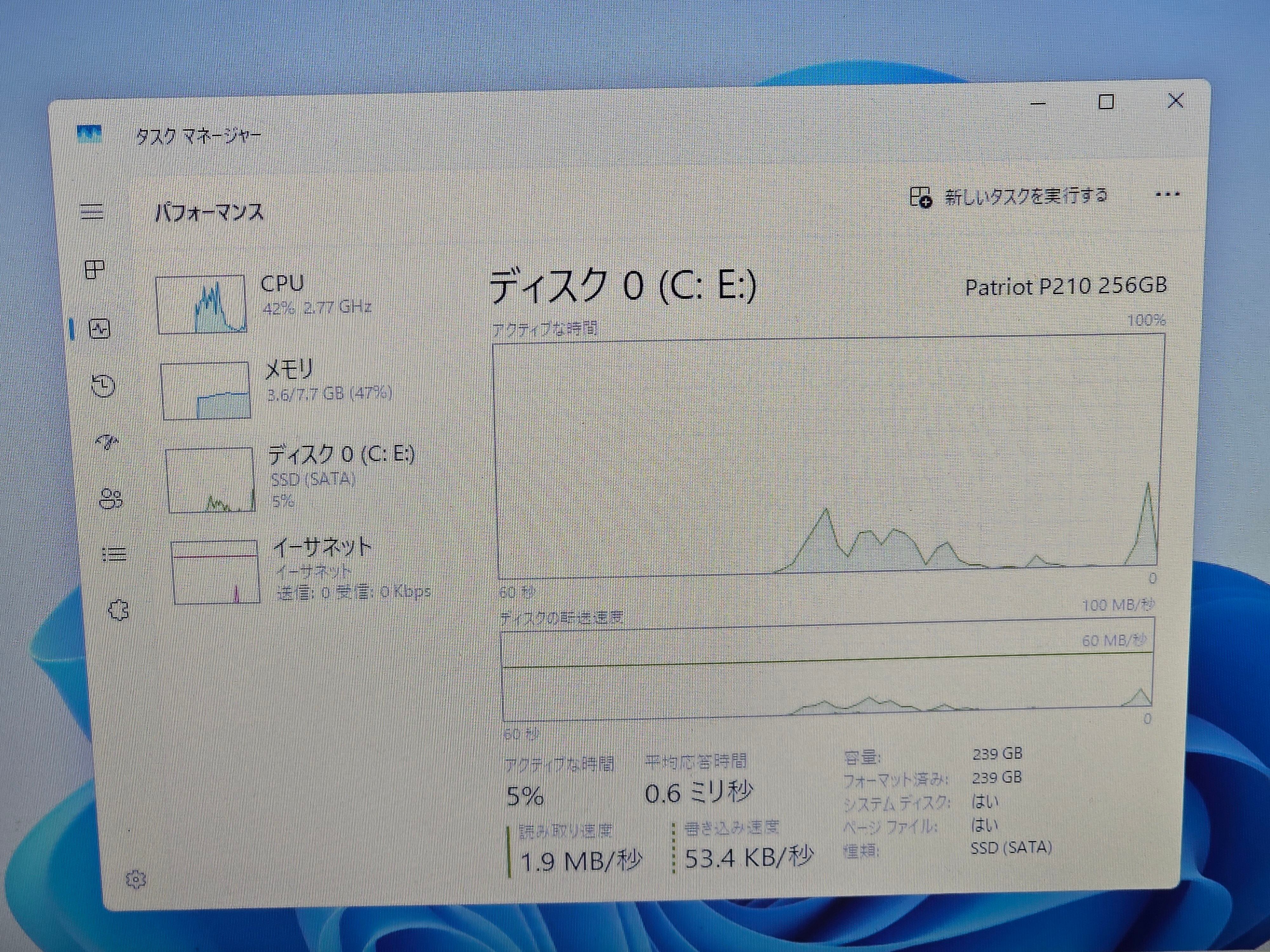The width and height of the screenshot is (1270, 952).
Task: Open the Details list icon
Action: [114, 554]
